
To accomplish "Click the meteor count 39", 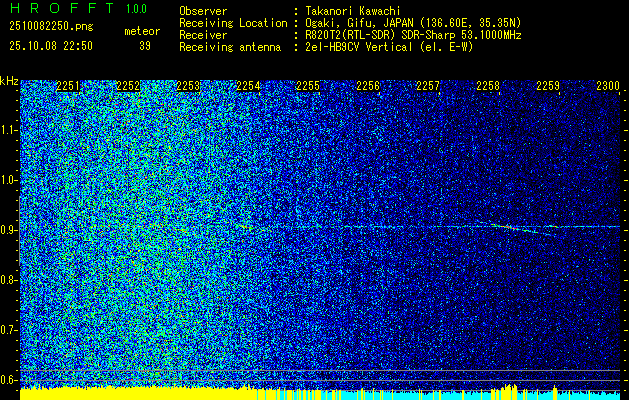I will point(145,46).
